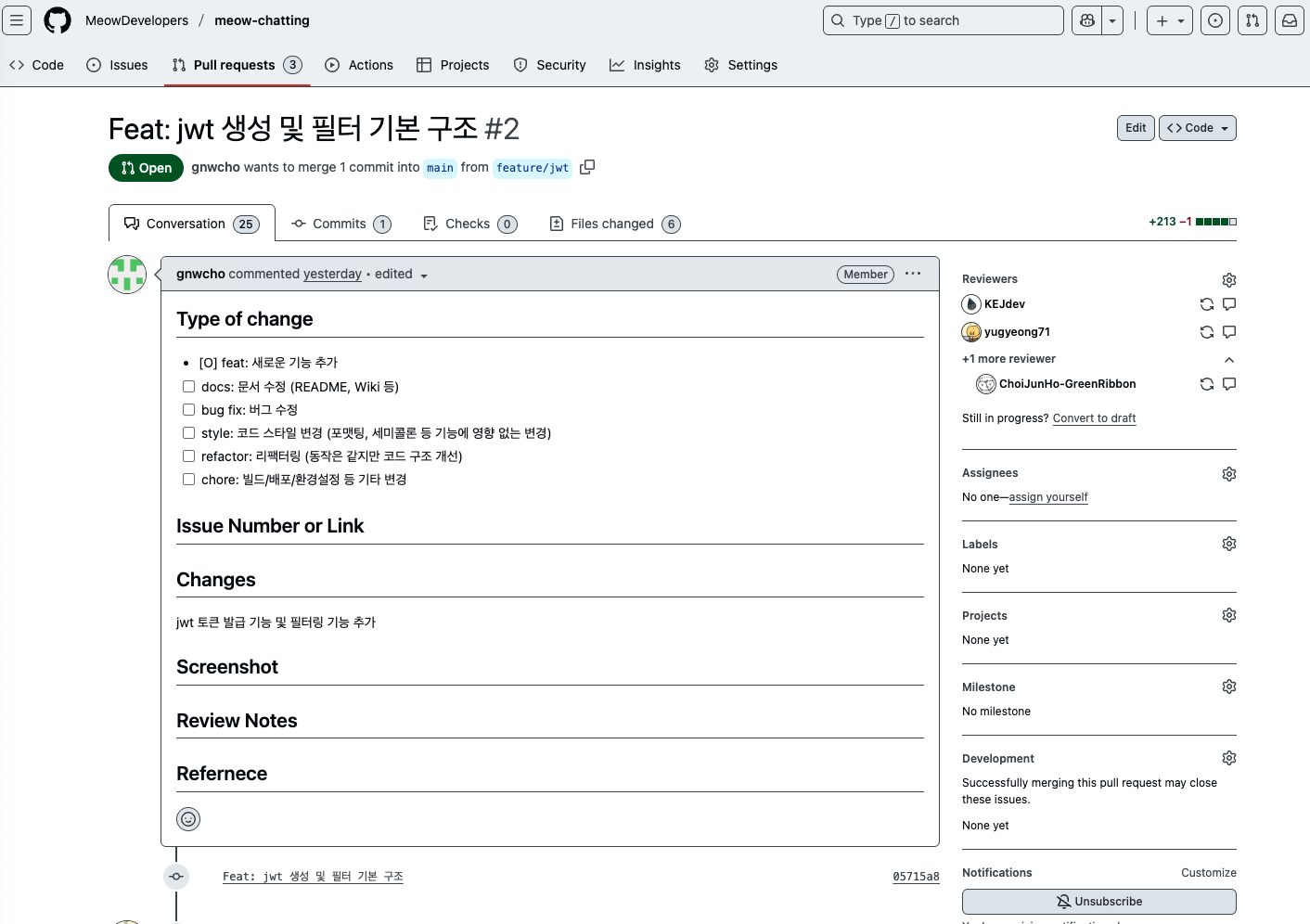
Task: Open the pull requests icon in the top bar
Action: pos(1252,19)
